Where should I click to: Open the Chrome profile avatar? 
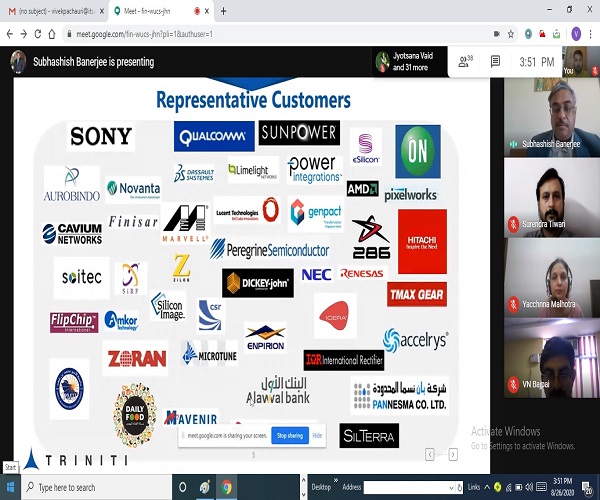pos(576,34)
